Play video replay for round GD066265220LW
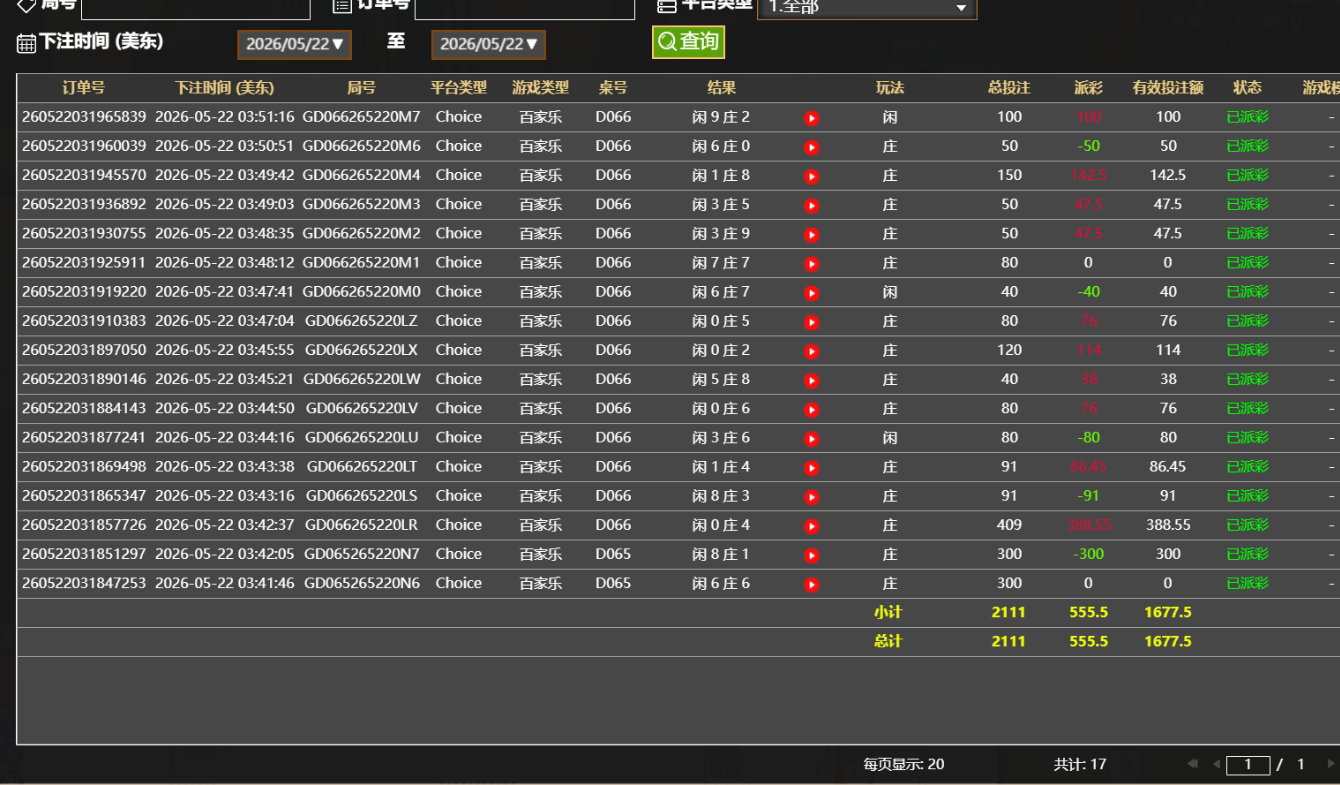This screenshot has height=785, width=1340. tap(812, 380)
